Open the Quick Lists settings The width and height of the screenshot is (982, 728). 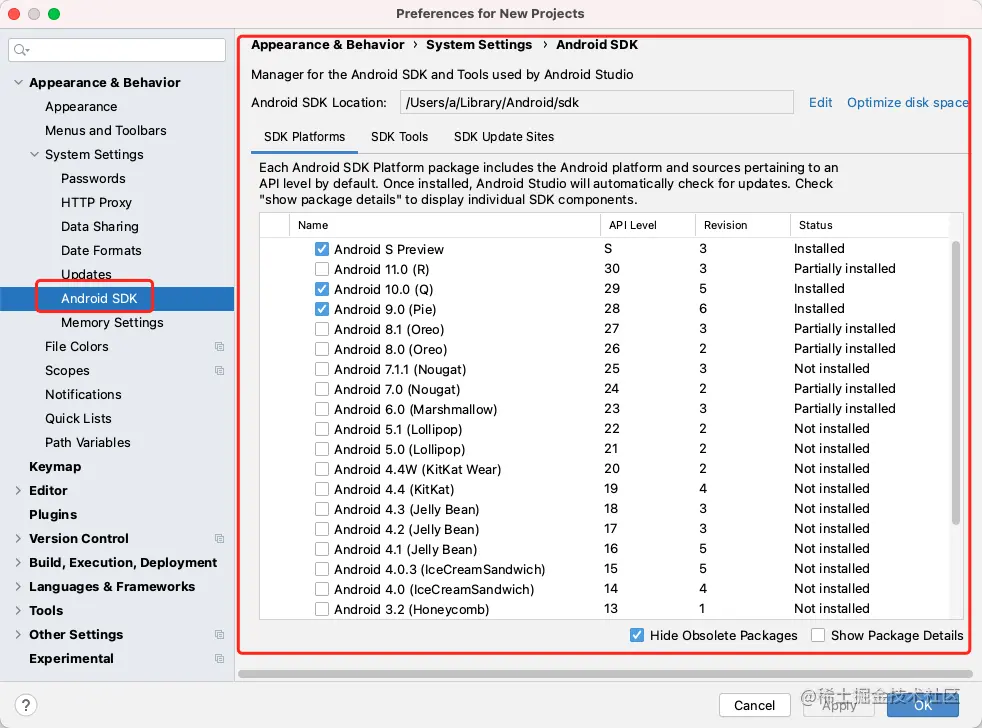click(x=78, y=419)
